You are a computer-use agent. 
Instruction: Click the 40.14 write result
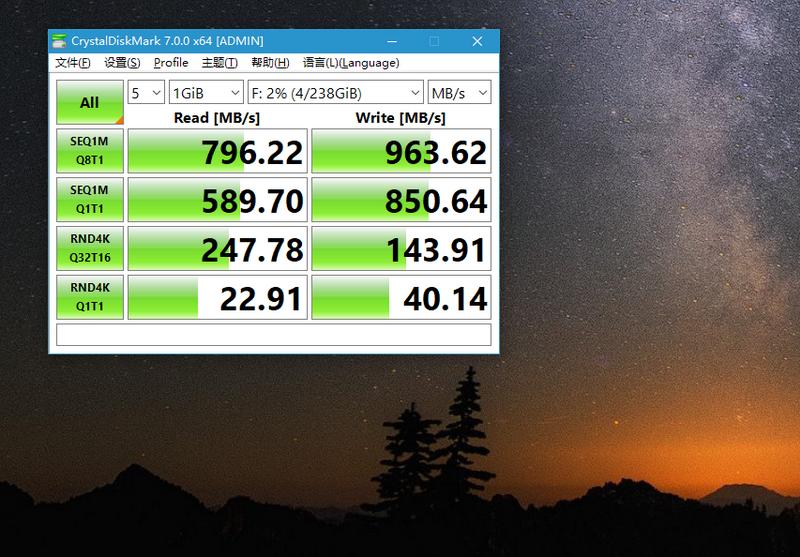(402, 298)
